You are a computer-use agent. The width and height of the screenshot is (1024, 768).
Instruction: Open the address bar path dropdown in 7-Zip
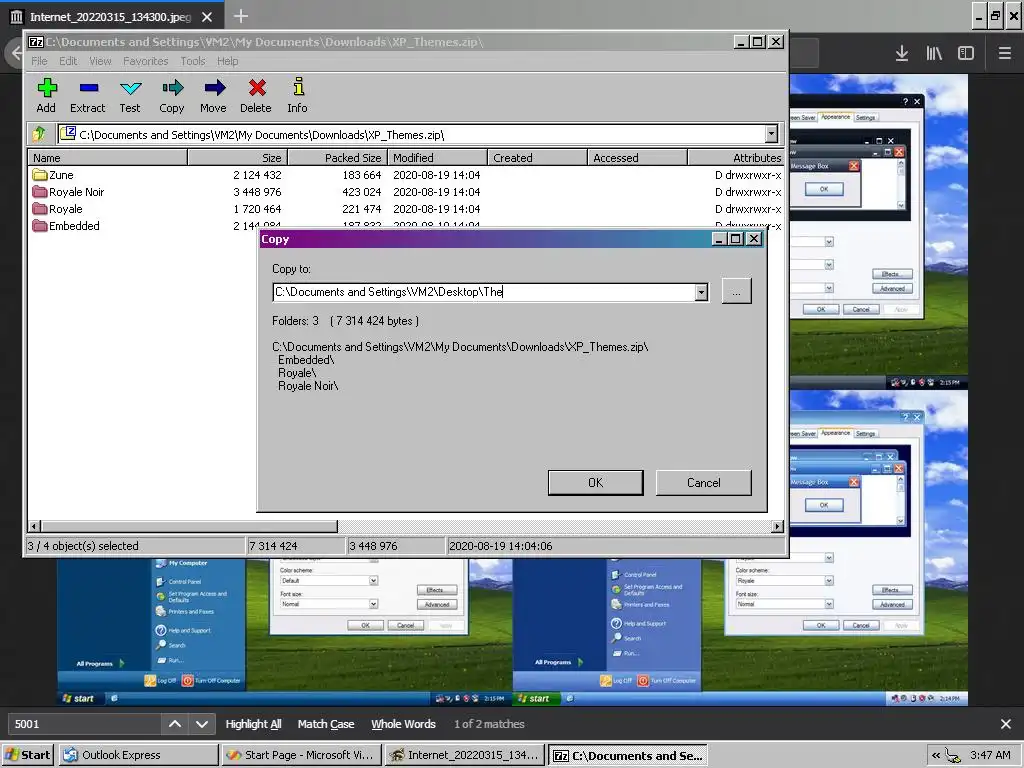[771, 134]
